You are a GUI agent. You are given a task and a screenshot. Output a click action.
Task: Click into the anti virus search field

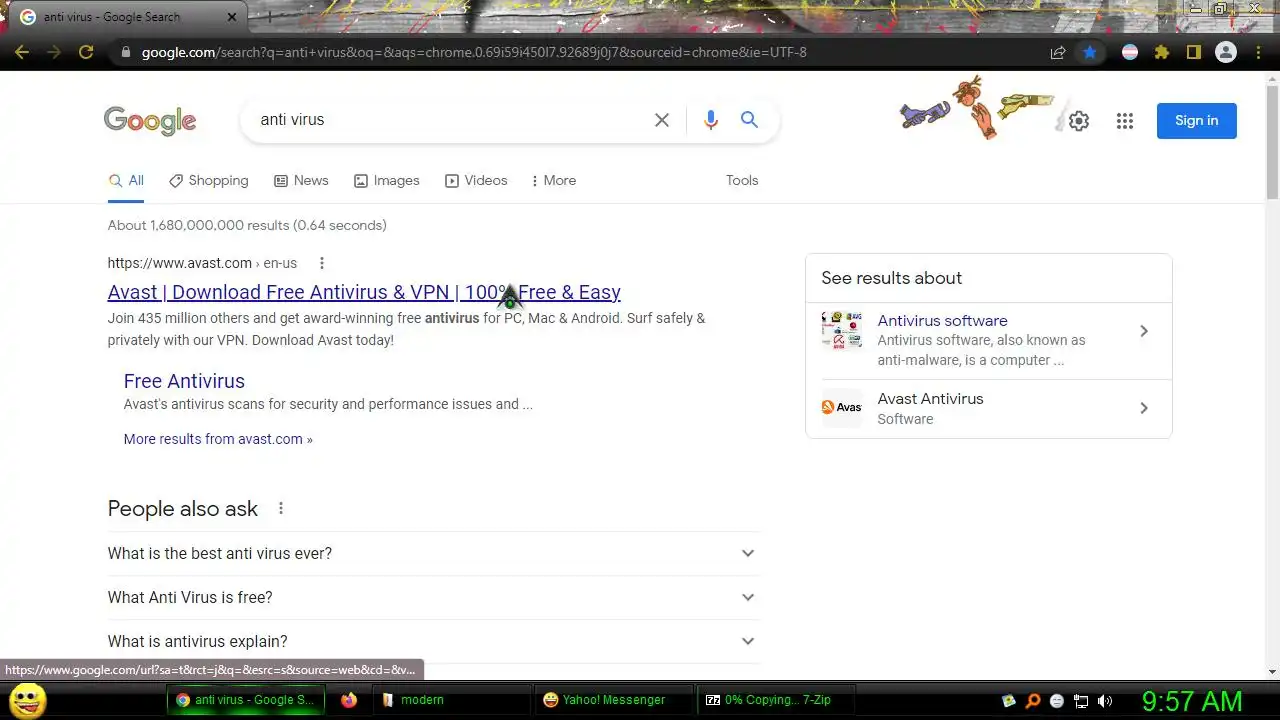(x=450, y=120)
